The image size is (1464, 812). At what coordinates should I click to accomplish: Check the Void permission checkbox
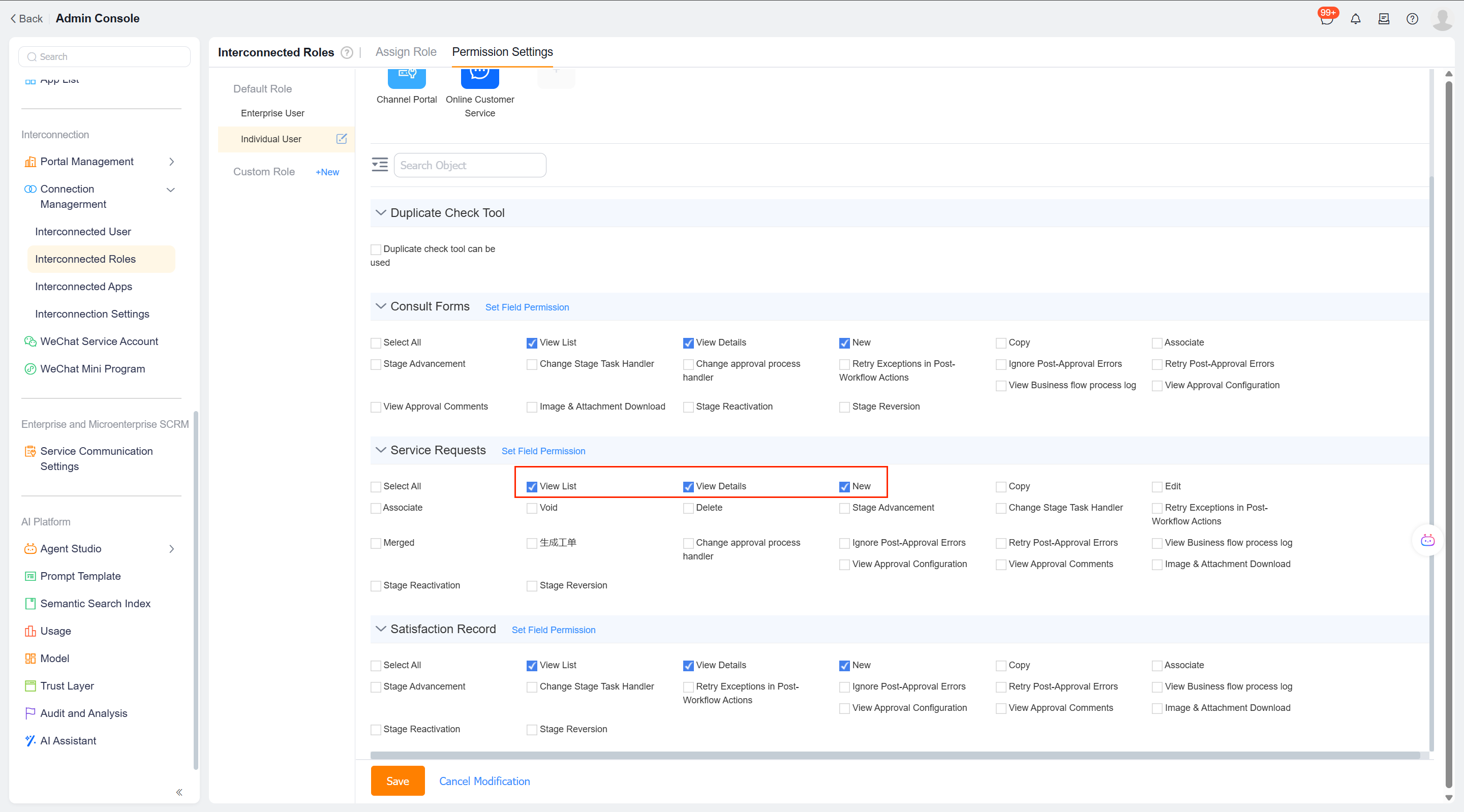point(532,508)
